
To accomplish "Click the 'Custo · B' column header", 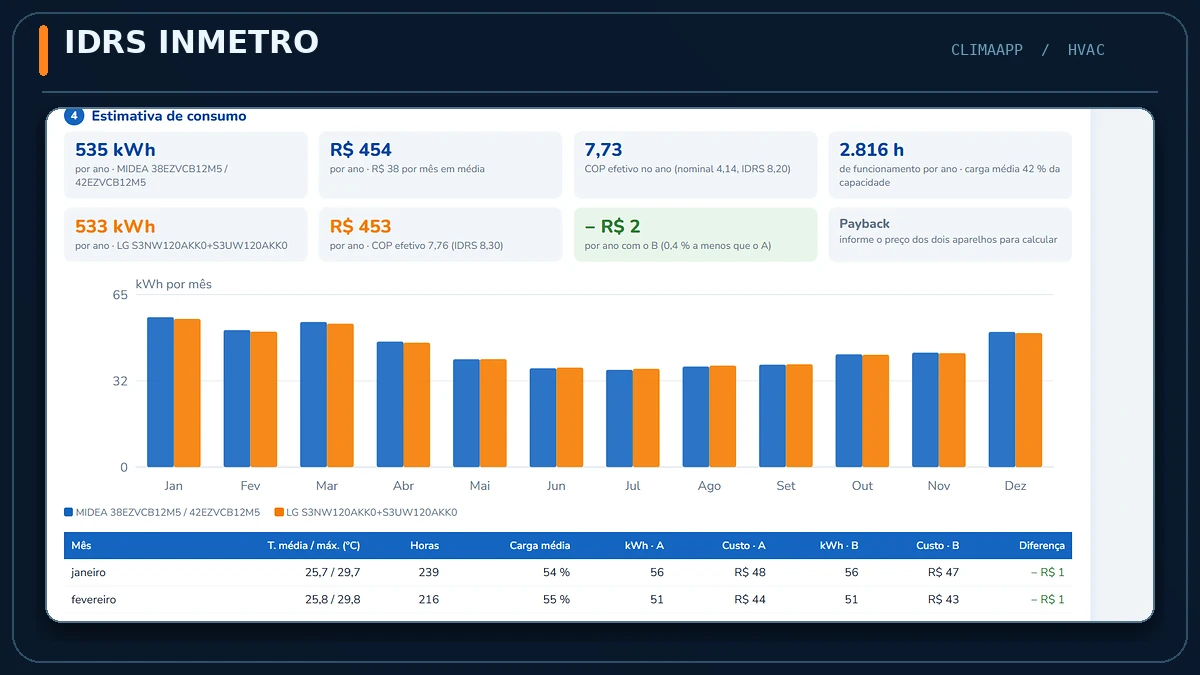I will click(x=938, y=546).
